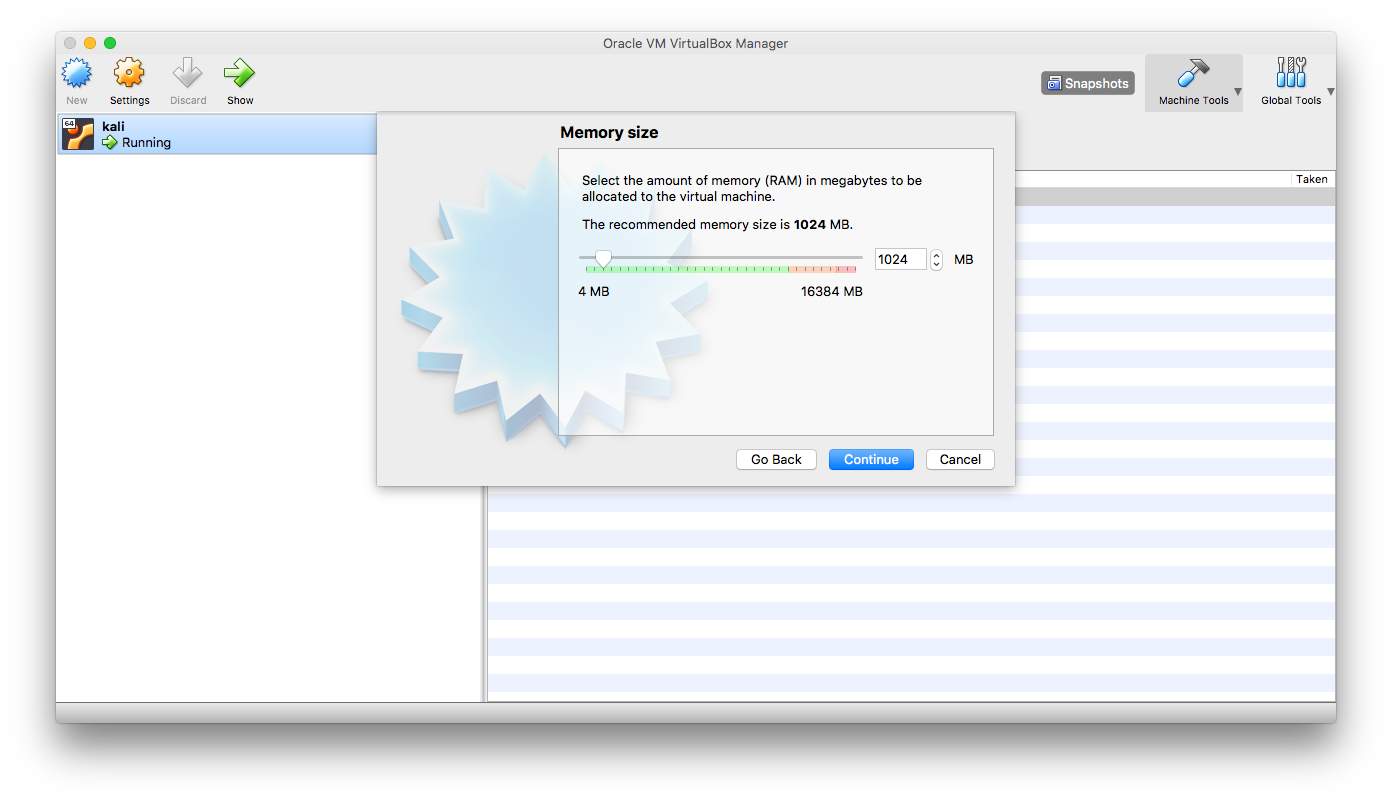Viewport: 1392px width, 803px height.
Task: Click the Go Back button
Action: (x=776, y=459)
